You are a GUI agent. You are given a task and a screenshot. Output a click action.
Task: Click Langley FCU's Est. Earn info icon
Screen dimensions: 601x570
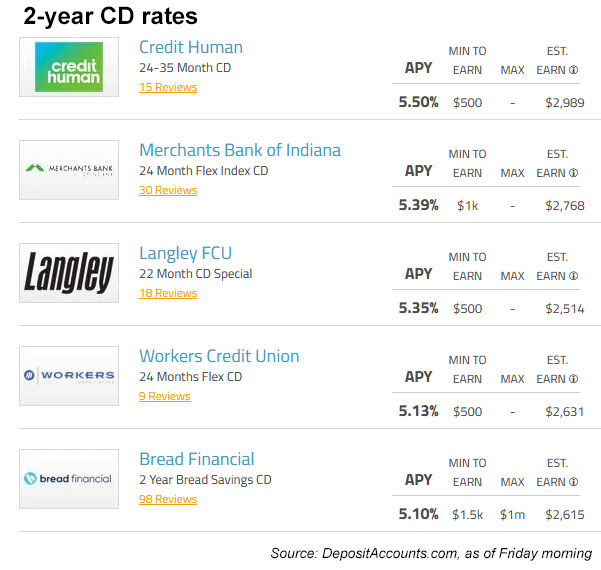coord(573,276)
